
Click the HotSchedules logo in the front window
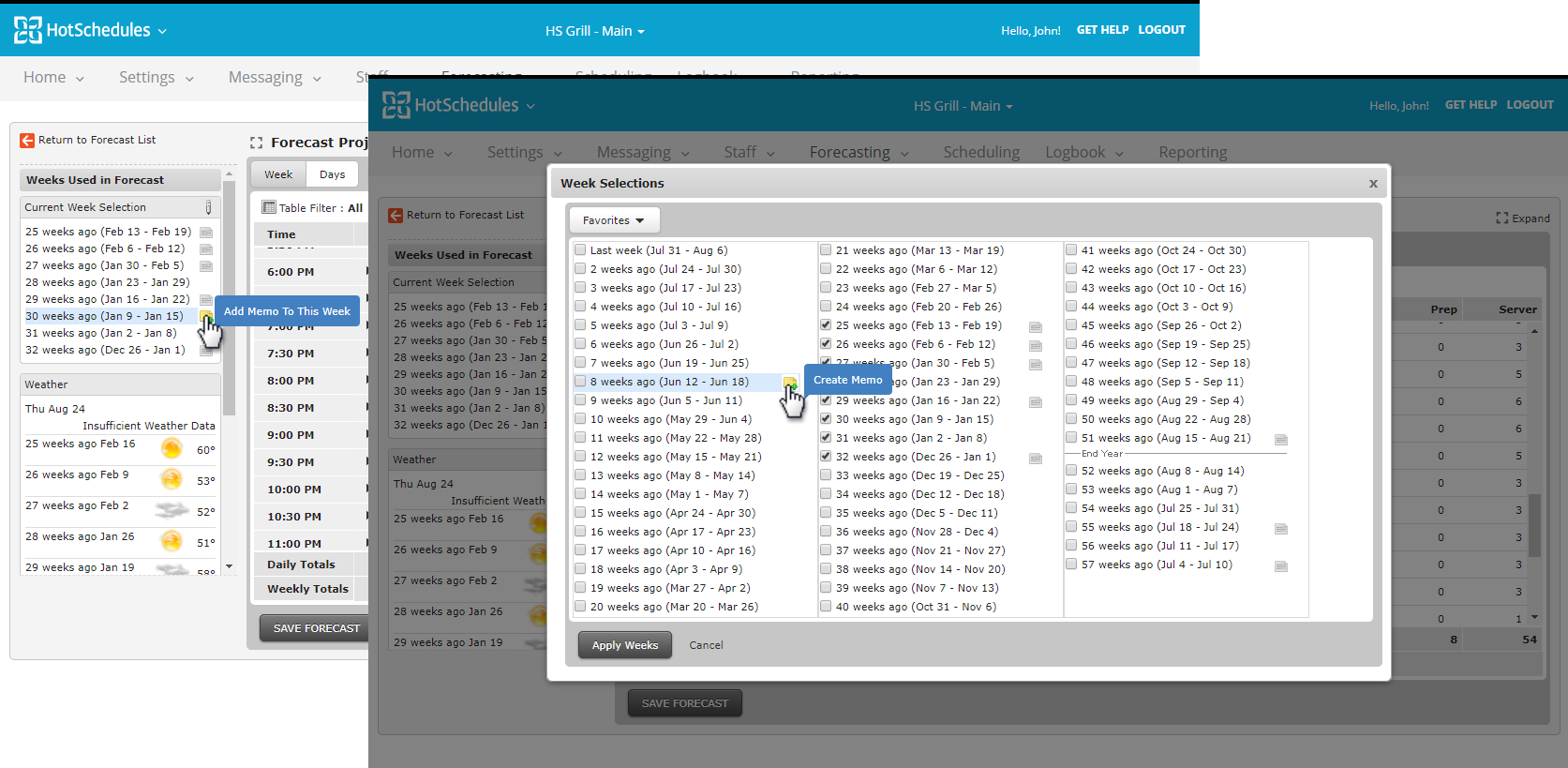(x=450, y=105)
